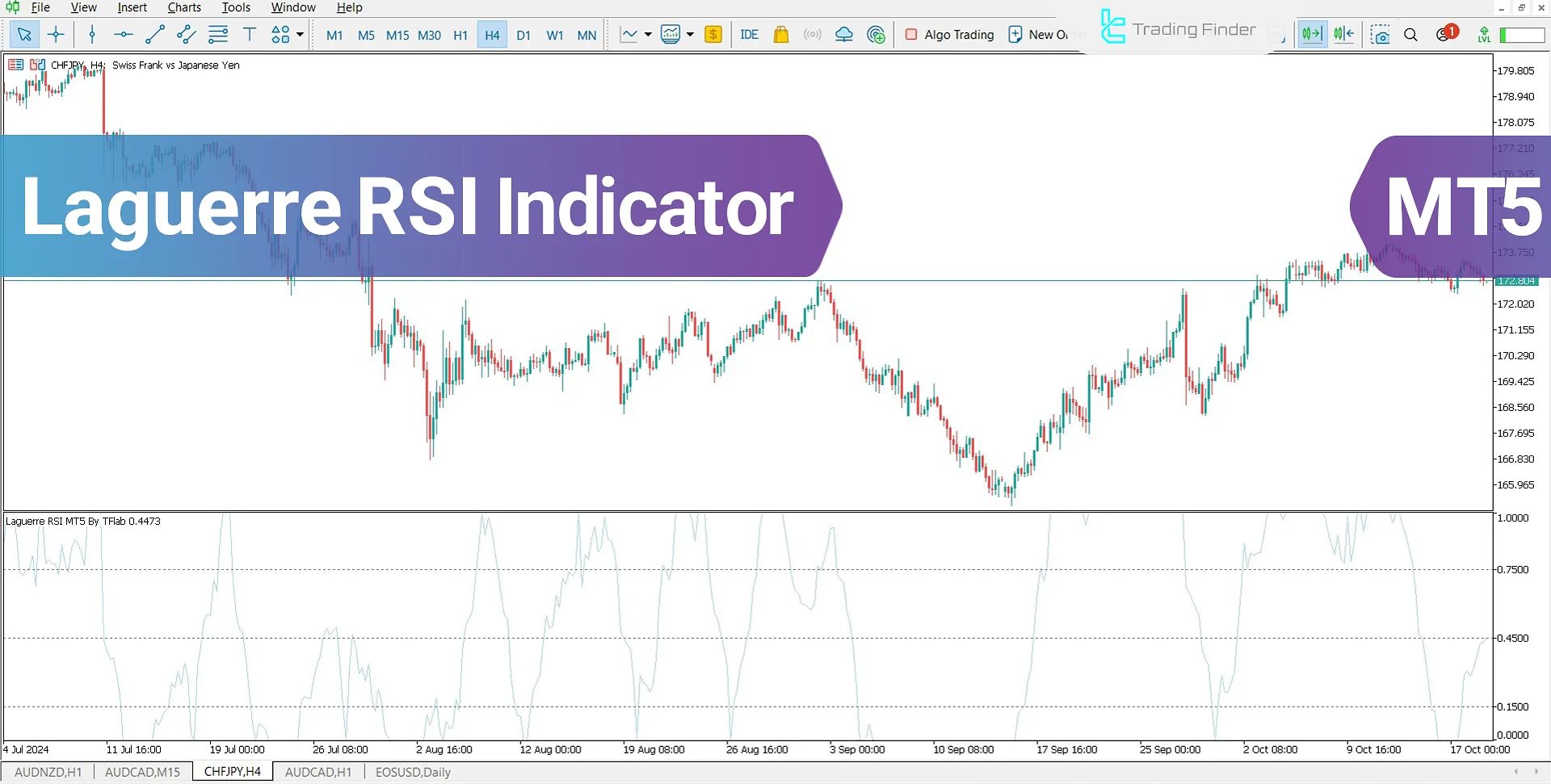The image size is (1551, 784).
Task: Toggle the H4 timeframe button
Action: tap(492, 36)
